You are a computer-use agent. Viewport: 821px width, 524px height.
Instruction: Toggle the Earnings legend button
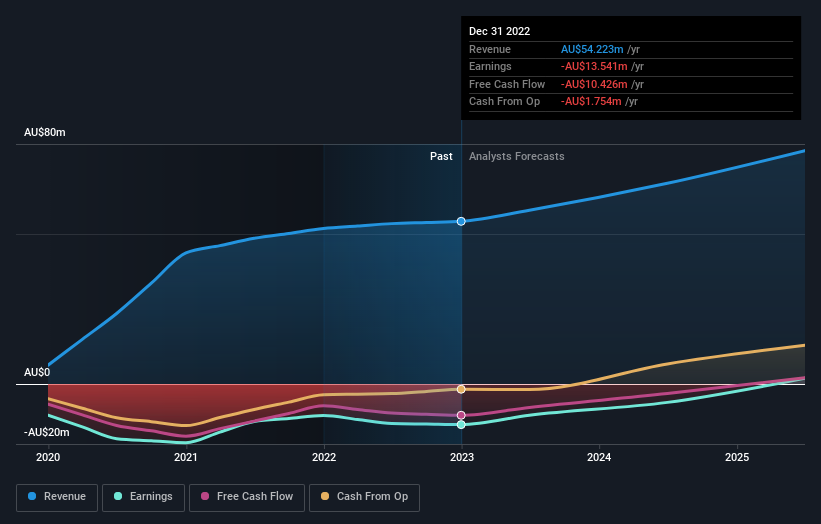(x=143, y=497)
